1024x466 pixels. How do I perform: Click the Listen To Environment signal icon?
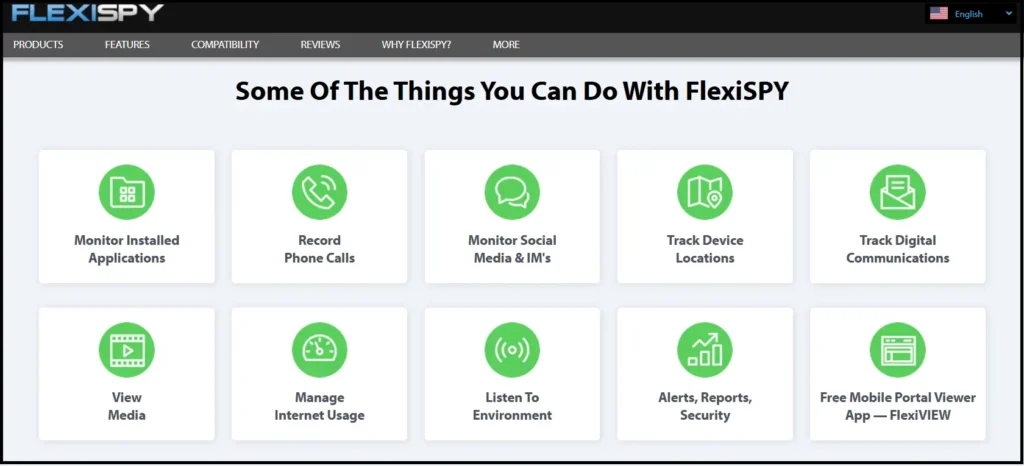click(x=512, y=350)
